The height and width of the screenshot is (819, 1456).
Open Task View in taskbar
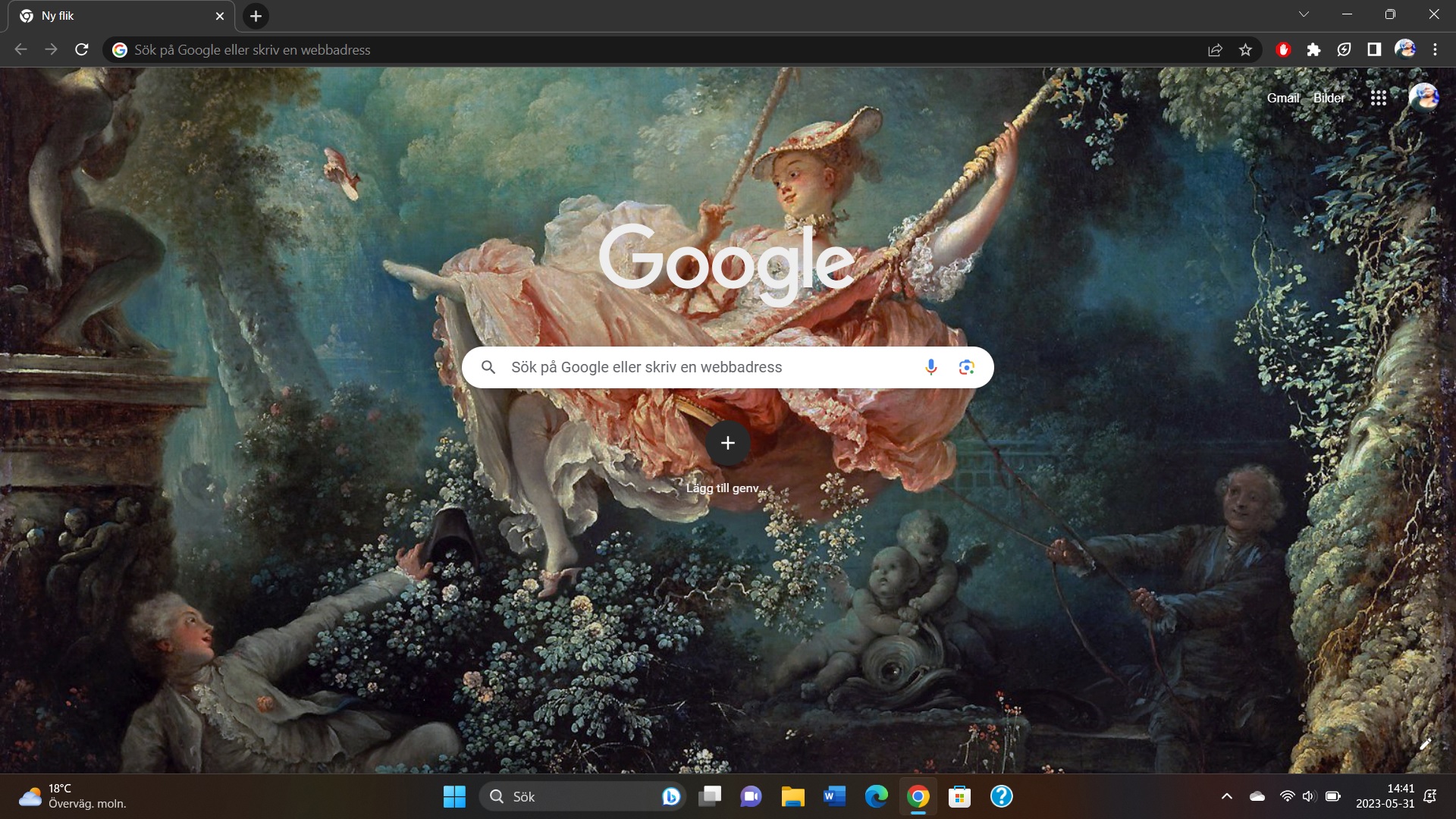click(711, 796)
